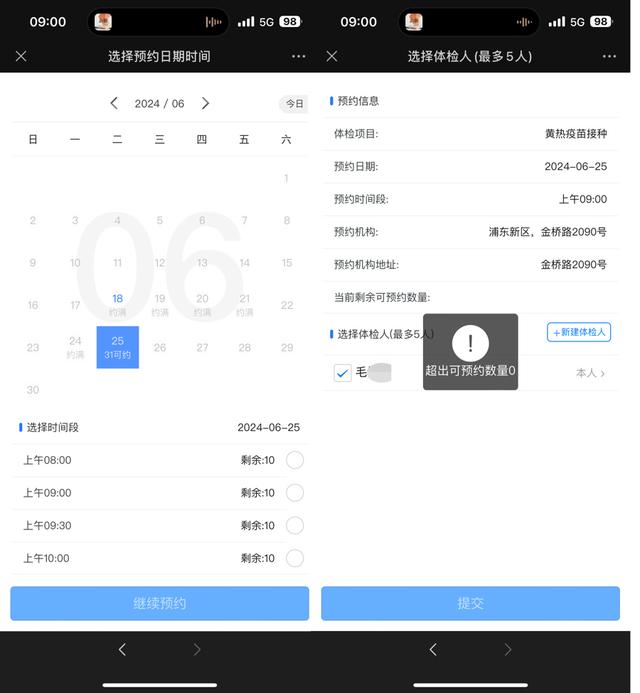Go to previous month in calendar
This screenshot has width=640, height=693.
(114, 103)
